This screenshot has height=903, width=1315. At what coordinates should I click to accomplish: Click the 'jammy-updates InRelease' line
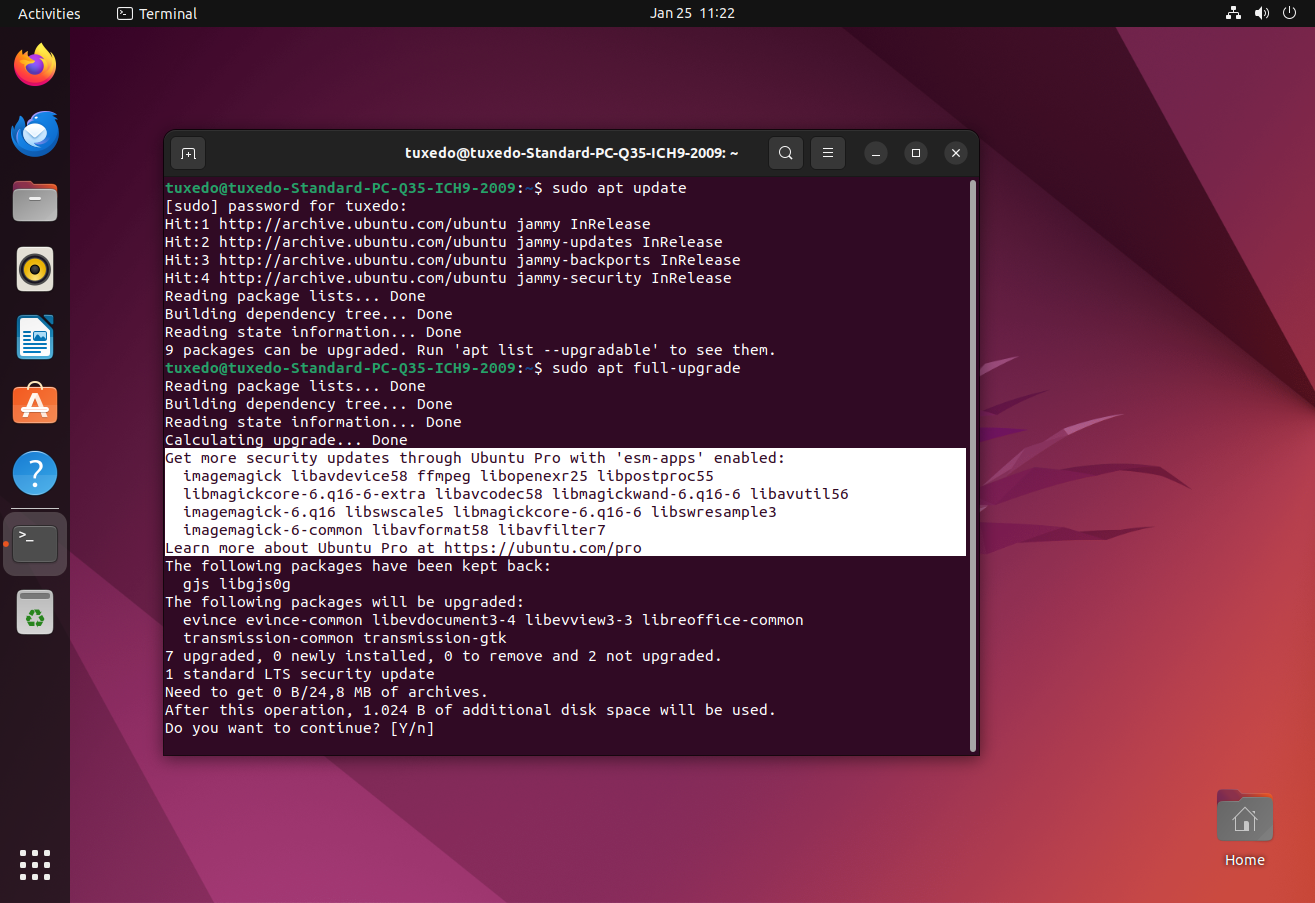pyautogui.click(x=443, y=242)
